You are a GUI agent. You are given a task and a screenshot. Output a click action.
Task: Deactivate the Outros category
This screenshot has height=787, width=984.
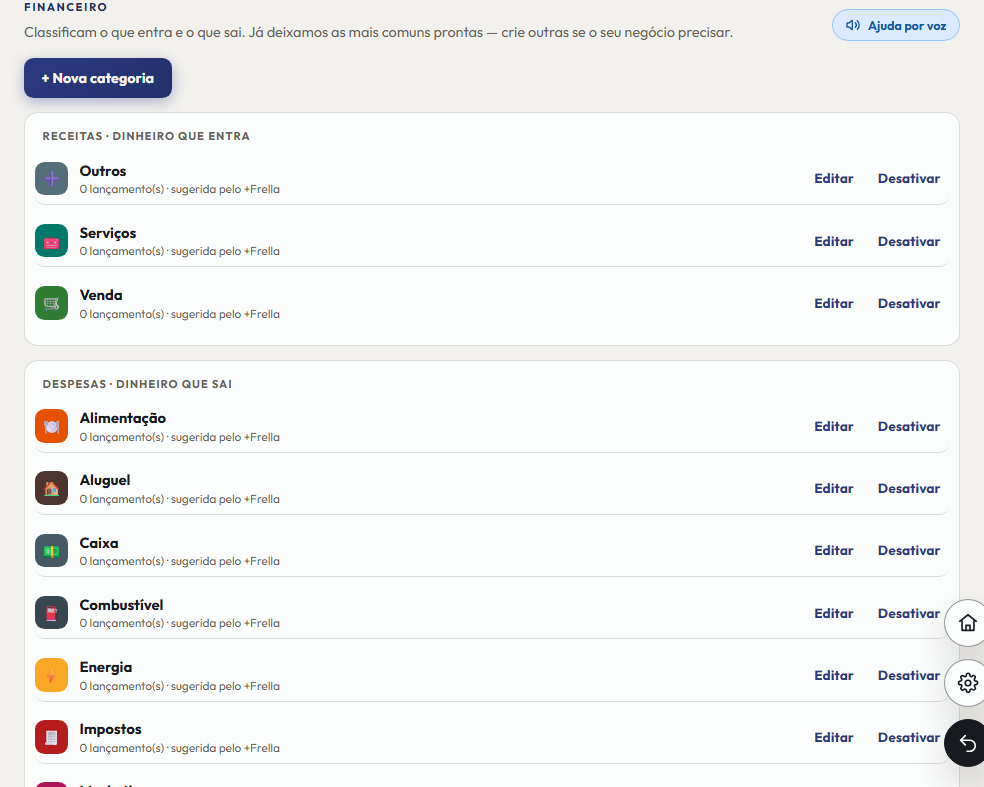pyautogui.click(x=909, y=179)
